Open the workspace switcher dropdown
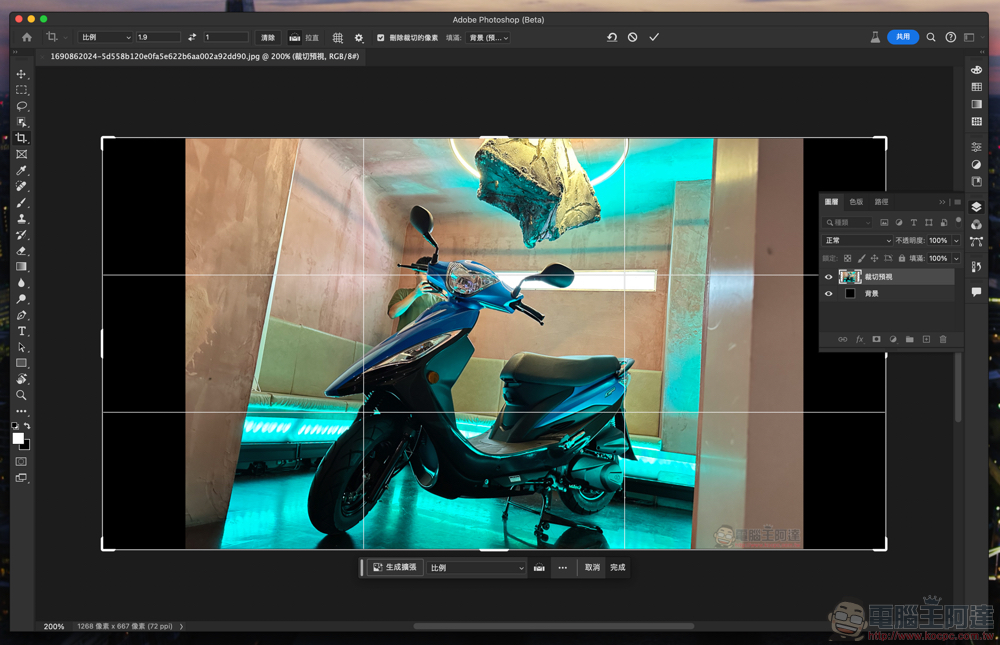1000x645 pixels. click(972, 37)
